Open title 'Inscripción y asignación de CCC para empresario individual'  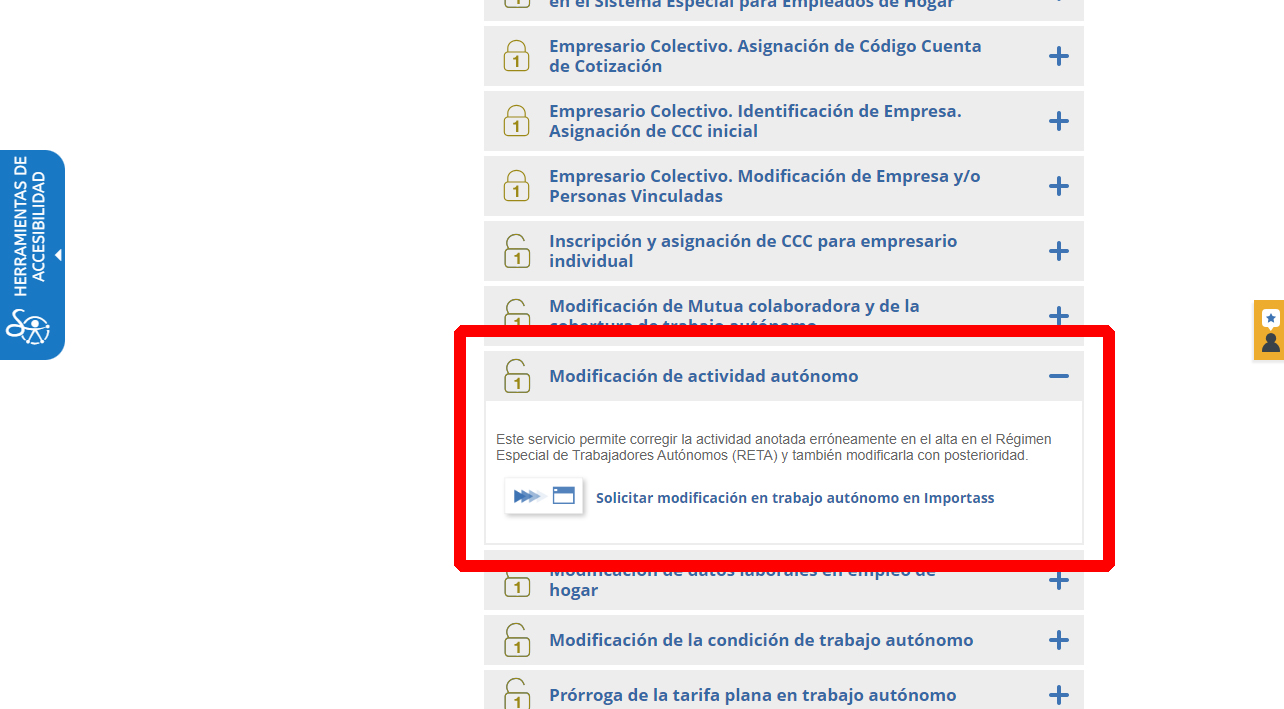pyautogui.click(x=753, y=251)
